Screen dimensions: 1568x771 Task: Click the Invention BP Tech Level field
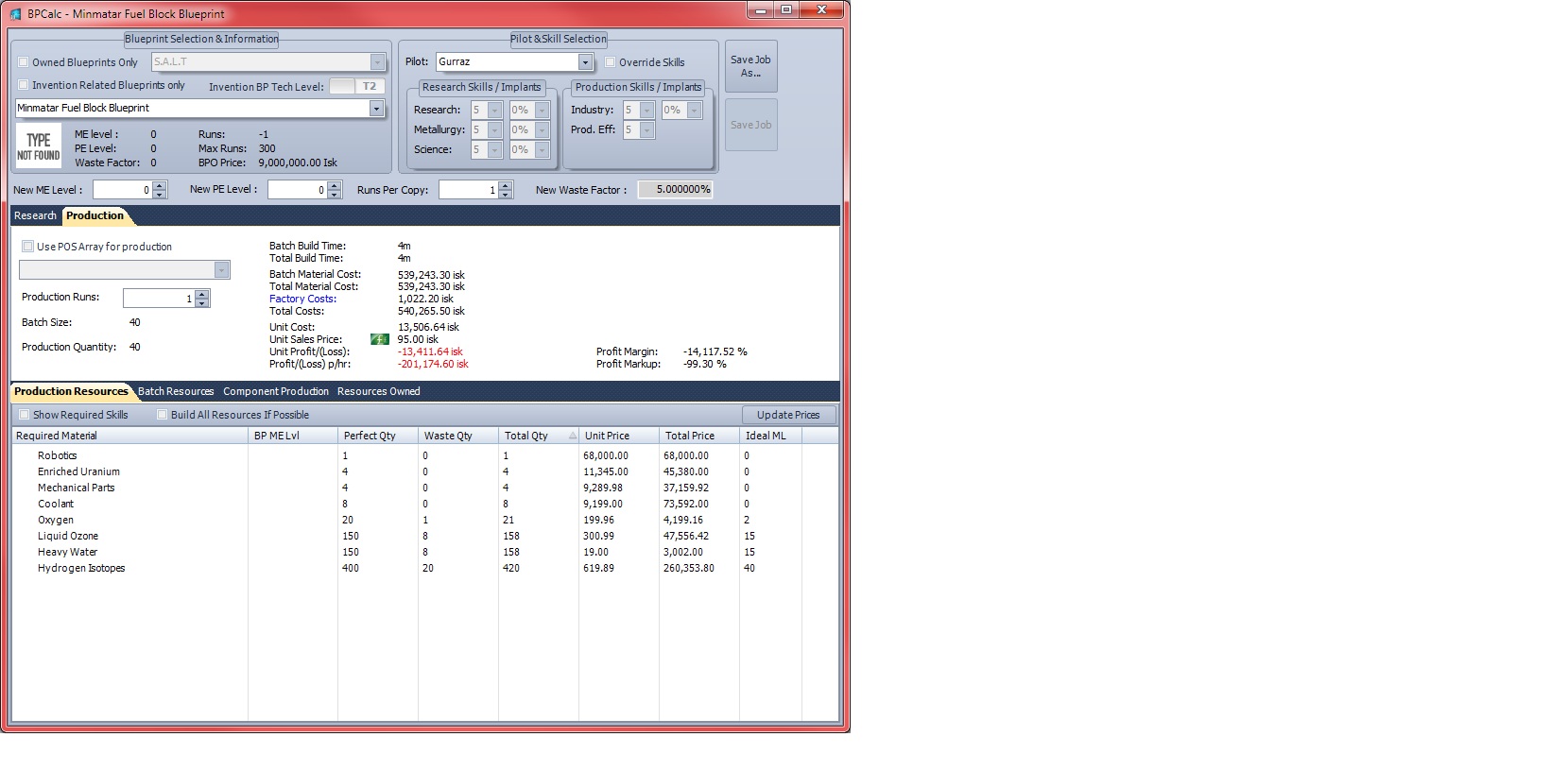342,86
